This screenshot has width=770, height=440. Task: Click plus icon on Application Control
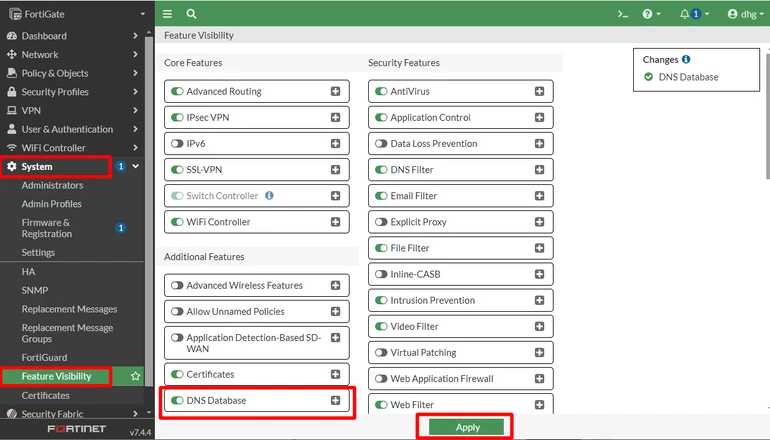point(539,117)
